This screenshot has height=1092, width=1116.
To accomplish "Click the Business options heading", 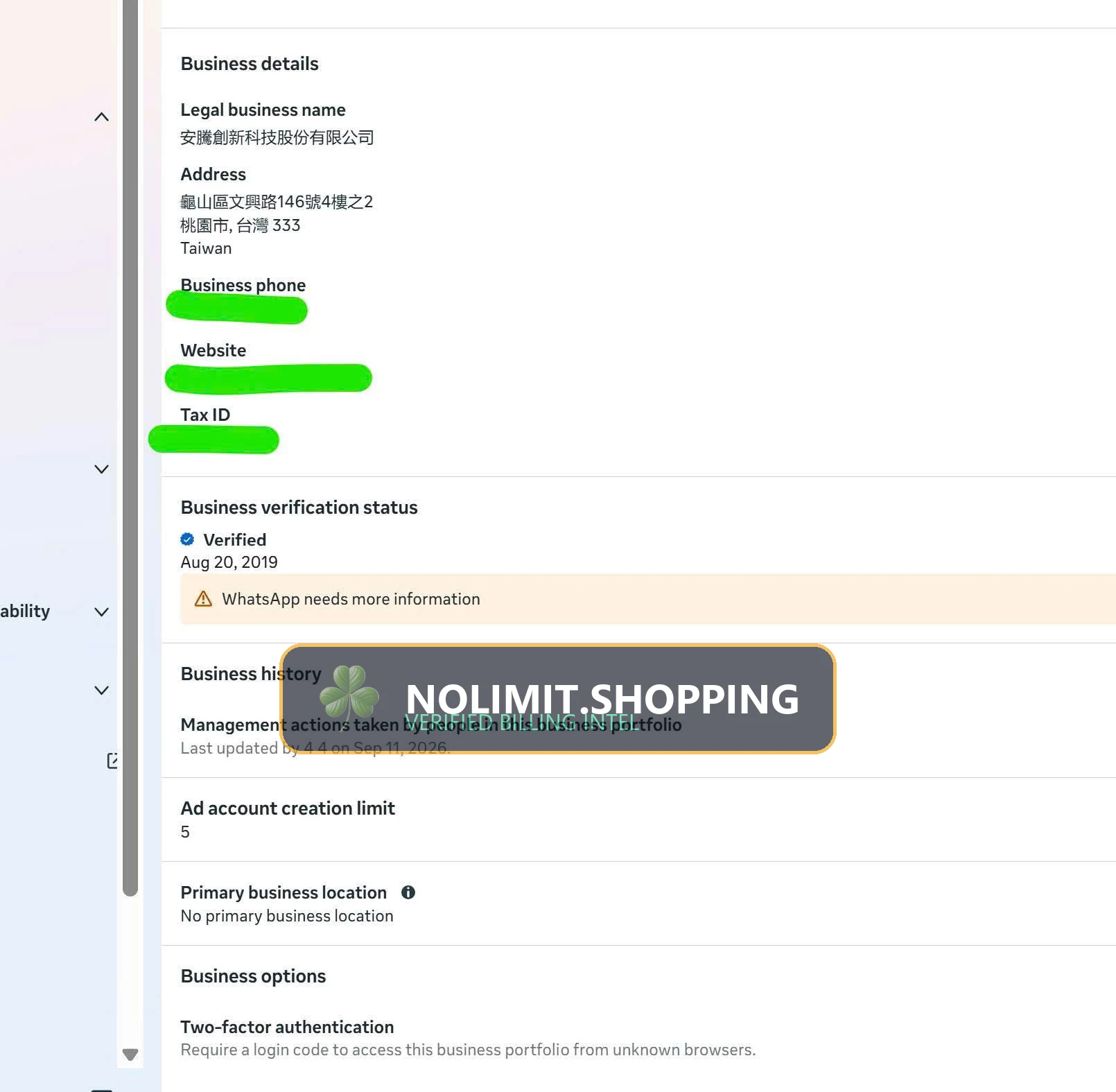I will (253, 976).
